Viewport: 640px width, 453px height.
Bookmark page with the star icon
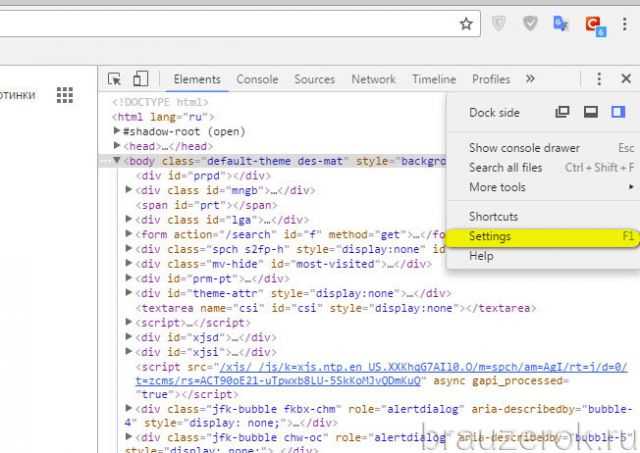pos(466,24)
